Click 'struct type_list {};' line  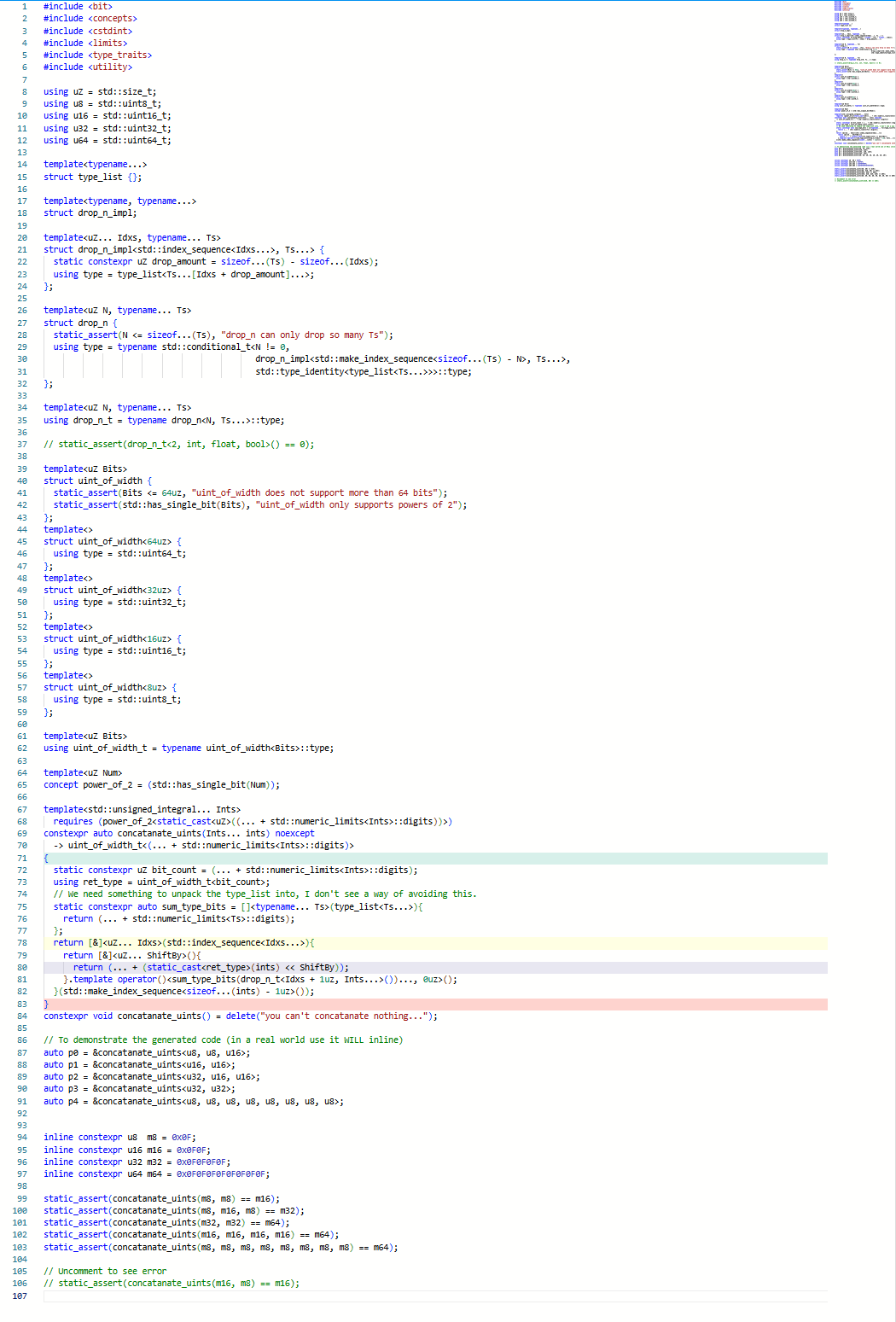point(93,178)
